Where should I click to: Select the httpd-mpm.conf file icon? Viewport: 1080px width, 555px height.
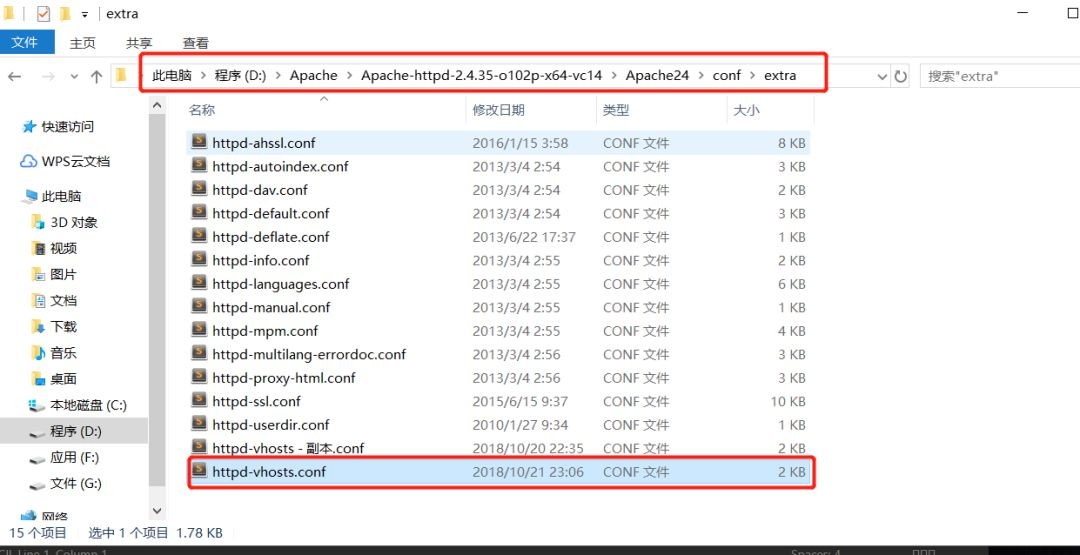click(199, 330)
